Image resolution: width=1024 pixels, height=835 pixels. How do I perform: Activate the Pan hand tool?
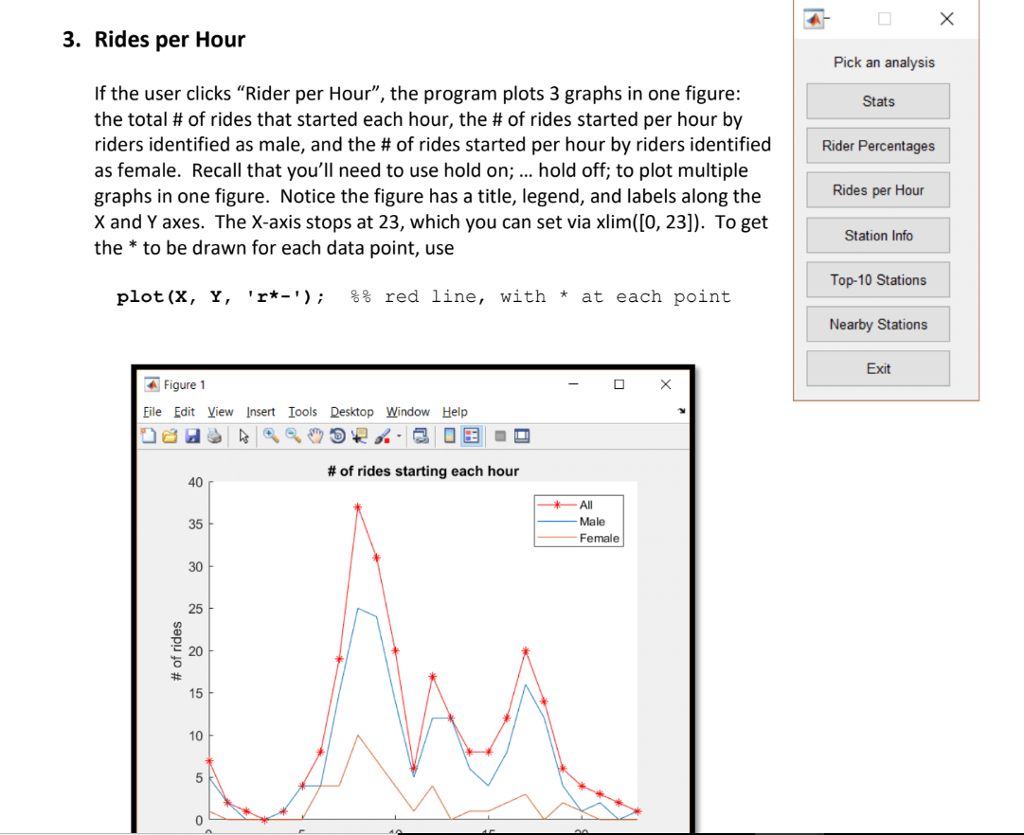315,436
